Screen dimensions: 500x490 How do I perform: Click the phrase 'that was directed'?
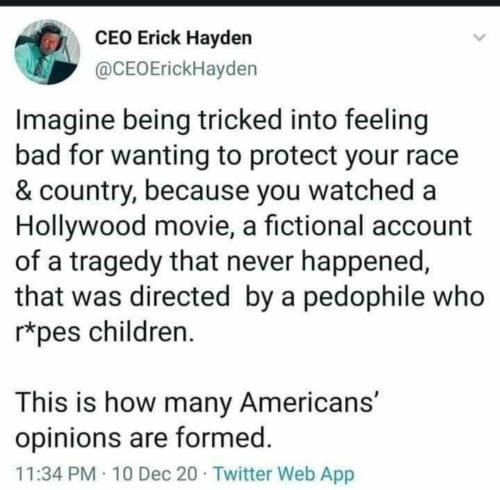[x=123, y=296]
